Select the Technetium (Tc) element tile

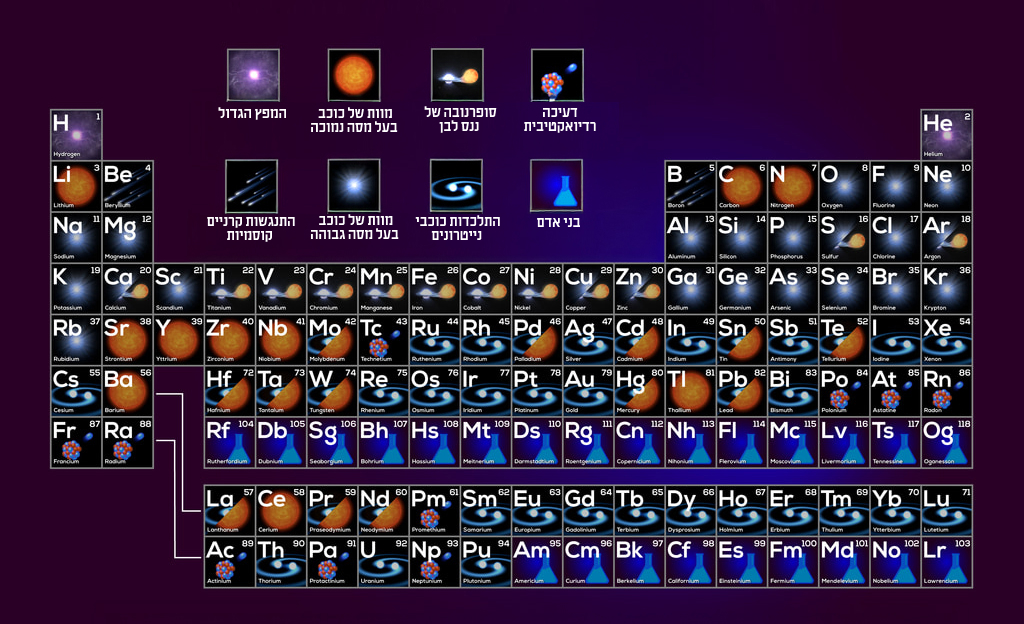coord(383,340)
